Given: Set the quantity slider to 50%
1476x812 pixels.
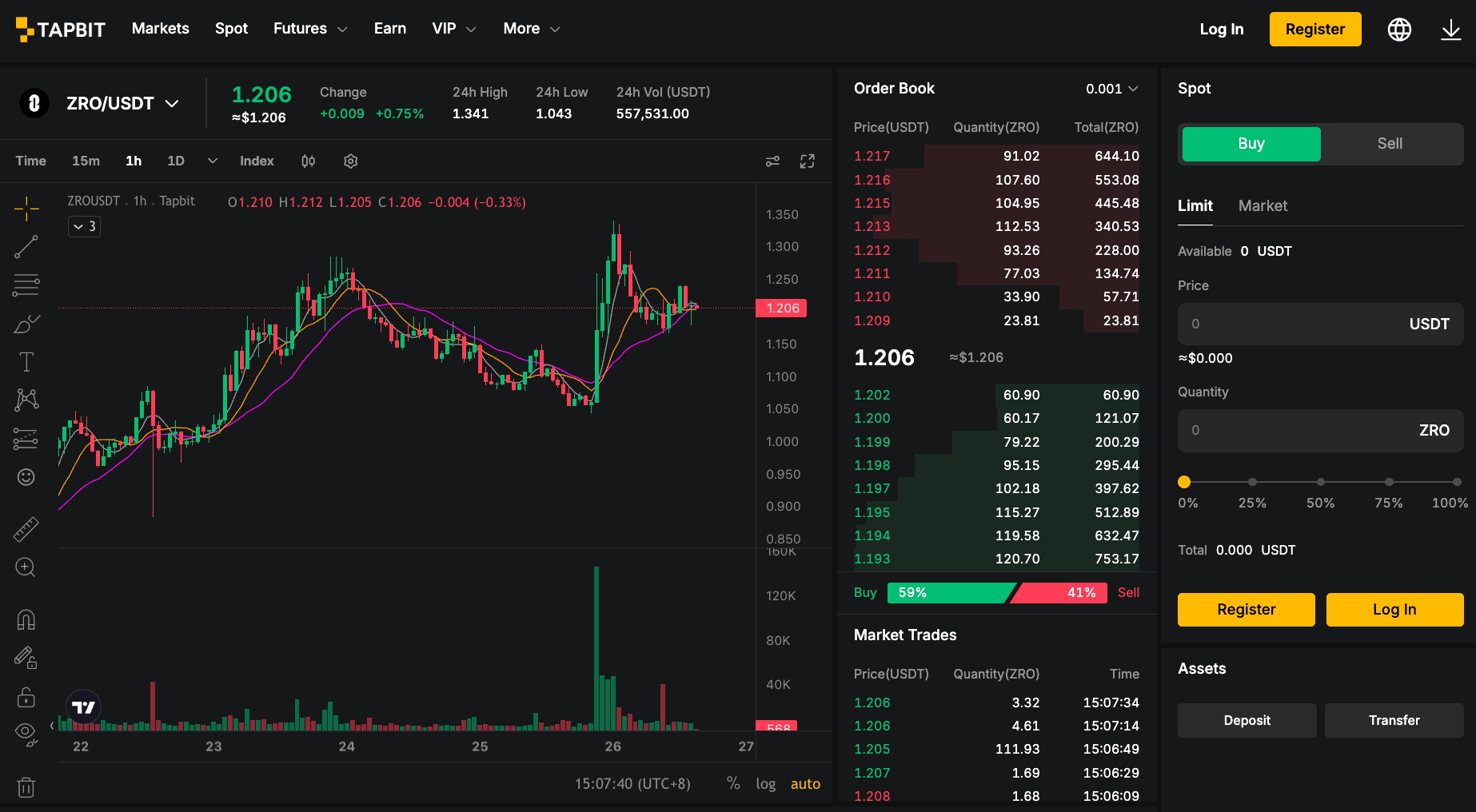Looking at the screenshot, I should [1321, 482].
